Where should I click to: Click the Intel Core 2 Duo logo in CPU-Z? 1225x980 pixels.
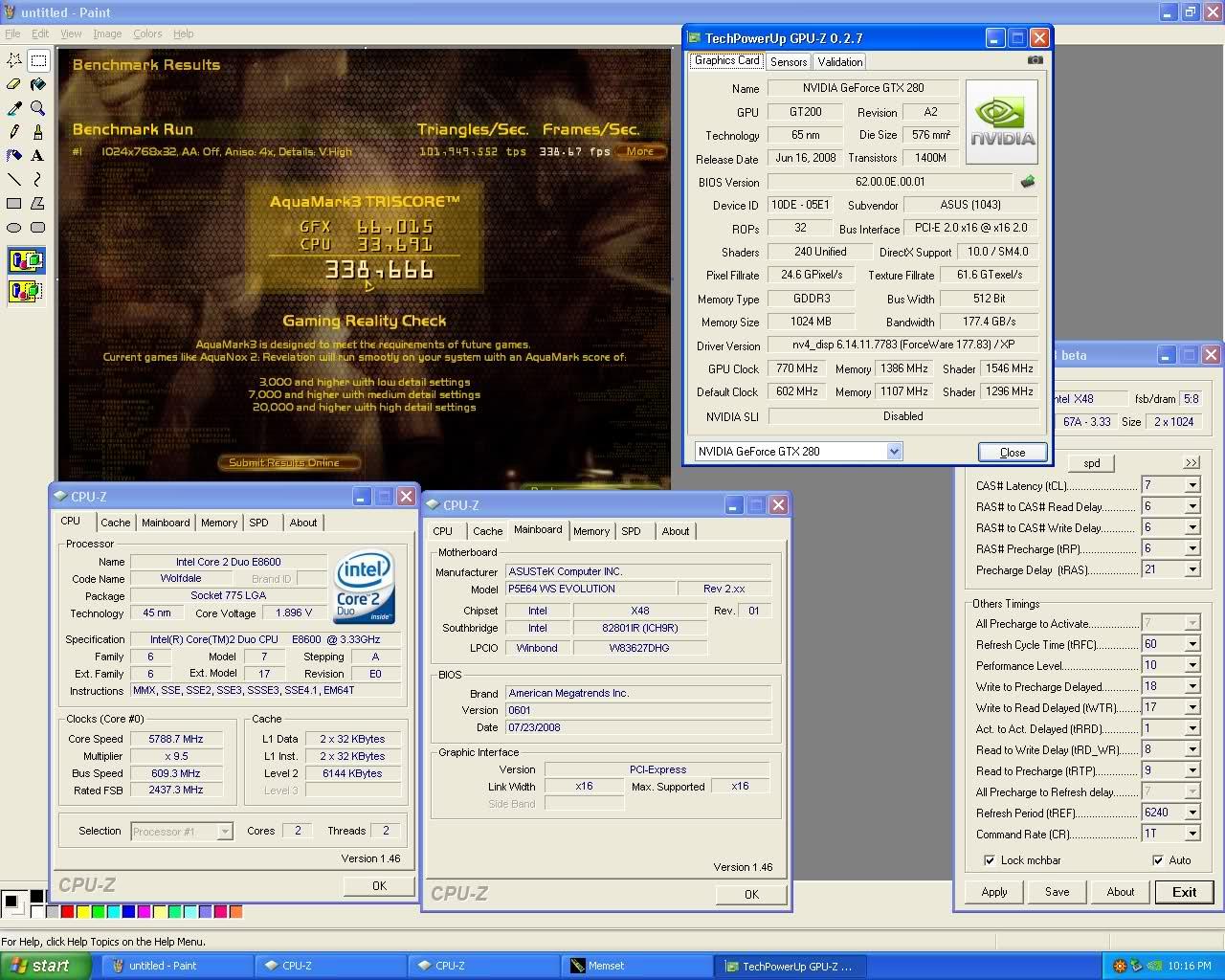(x=364, y=586)
